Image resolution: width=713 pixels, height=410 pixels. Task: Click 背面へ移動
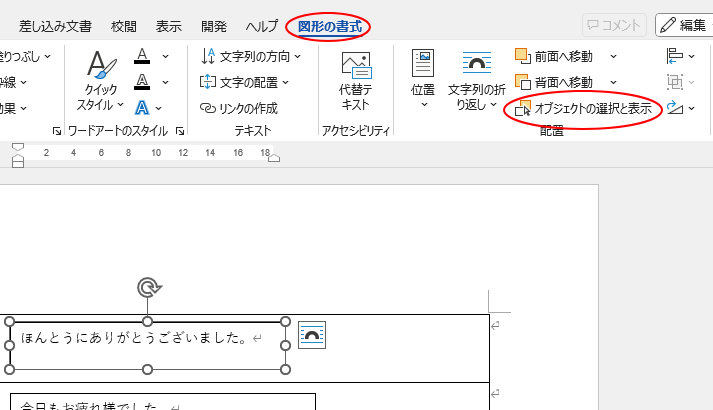pyautogui.click(x=554, y=83)
